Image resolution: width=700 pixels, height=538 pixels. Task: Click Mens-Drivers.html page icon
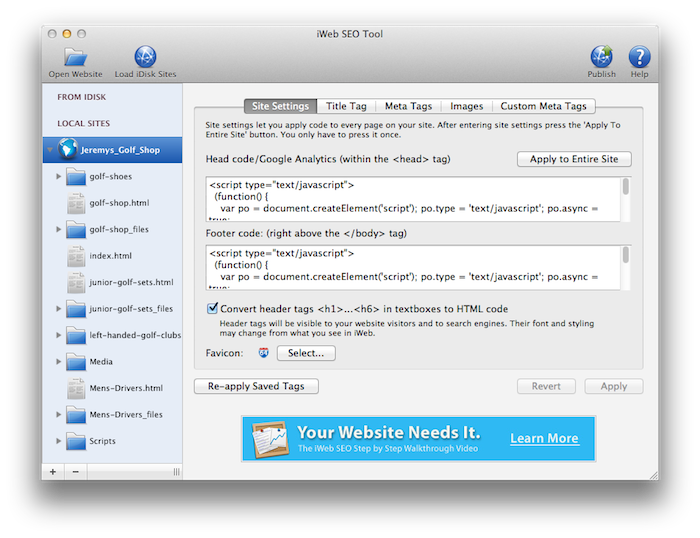pos(76,388)
